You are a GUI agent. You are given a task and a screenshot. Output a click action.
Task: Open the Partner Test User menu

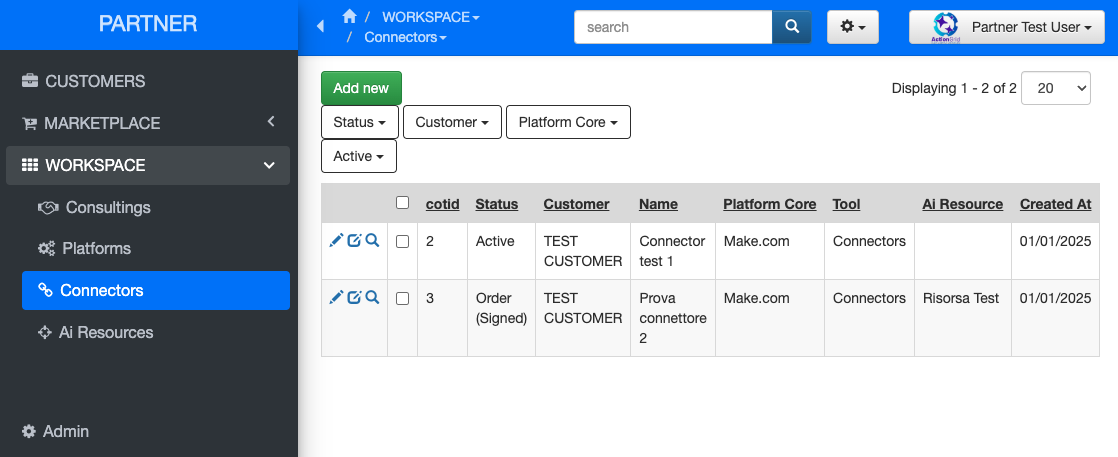point(1006,27)
